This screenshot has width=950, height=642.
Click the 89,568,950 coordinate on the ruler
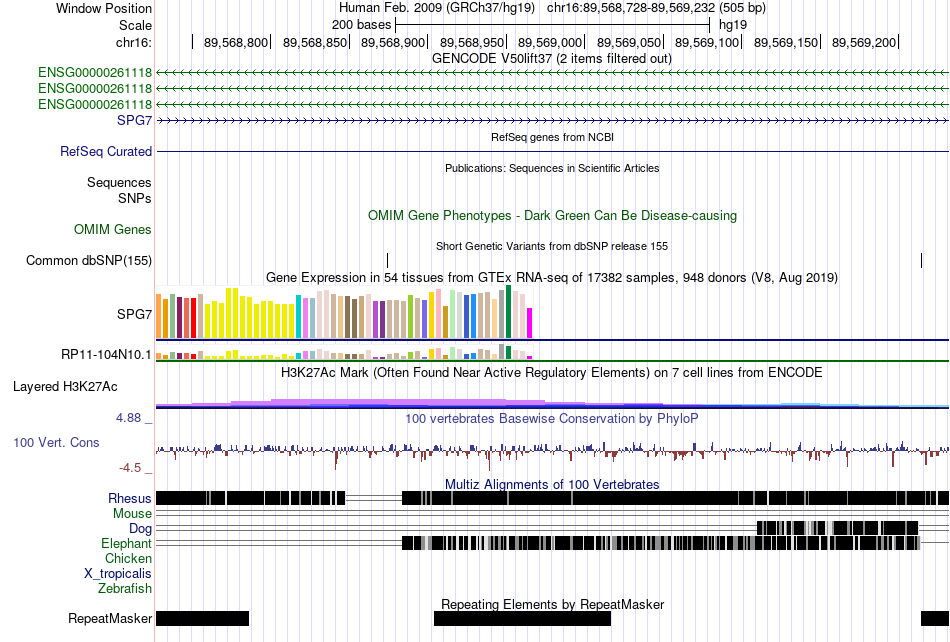click(x=472, y=42)
